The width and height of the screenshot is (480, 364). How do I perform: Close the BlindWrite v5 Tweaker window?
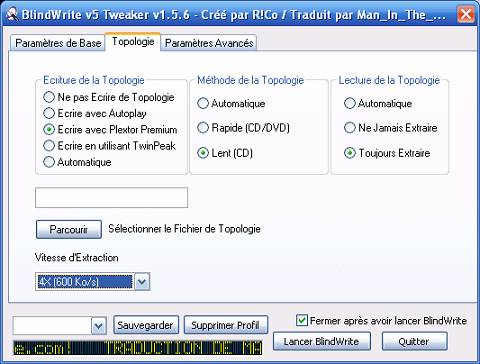[466, 14]
